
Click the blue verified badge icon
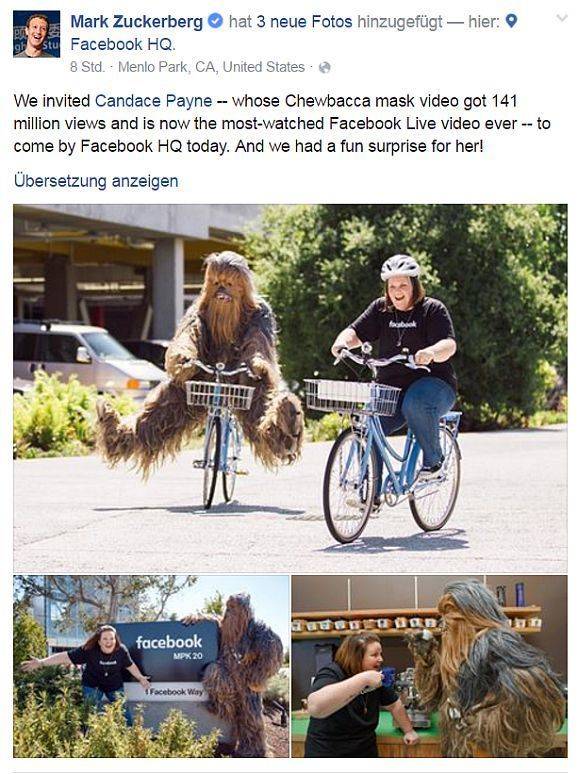tap(215, 21)
